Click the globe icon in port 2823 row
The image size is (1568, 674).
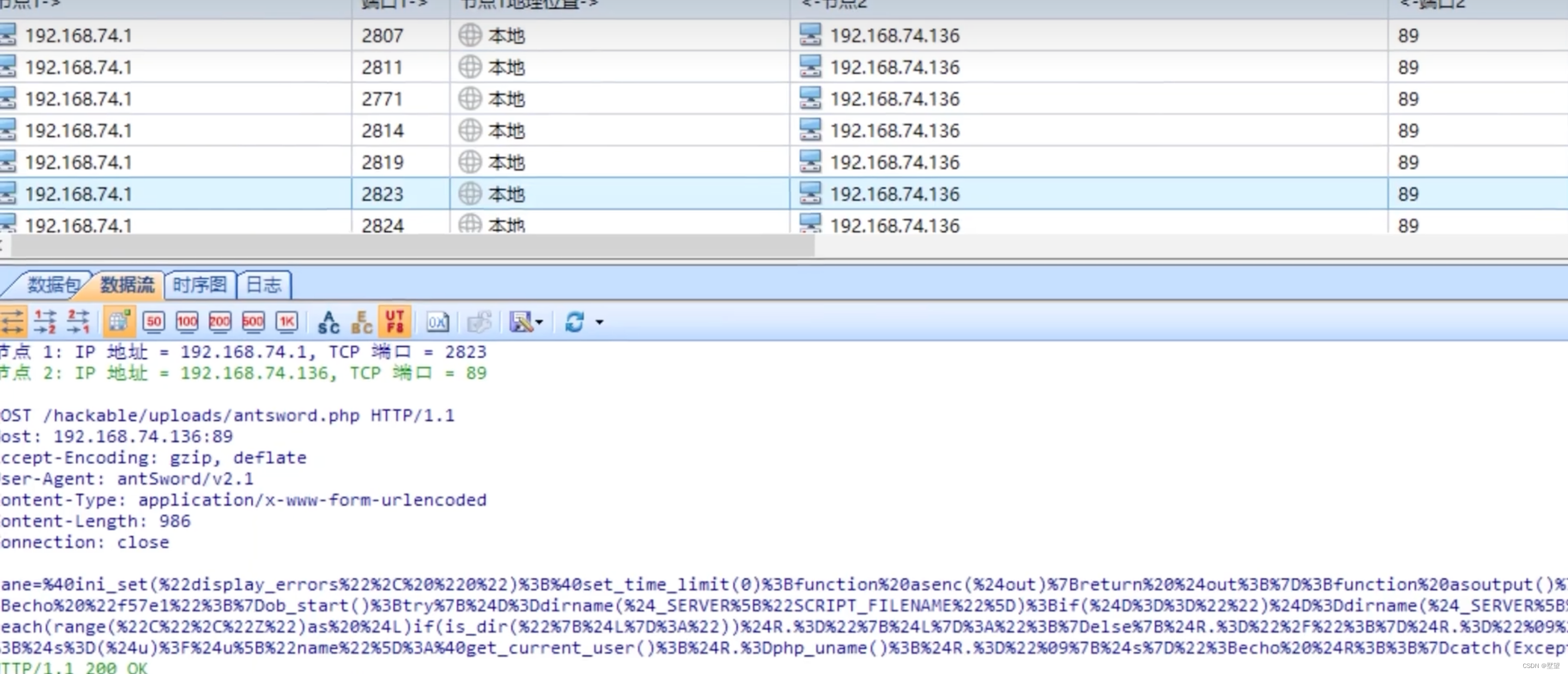pos(470,193)
